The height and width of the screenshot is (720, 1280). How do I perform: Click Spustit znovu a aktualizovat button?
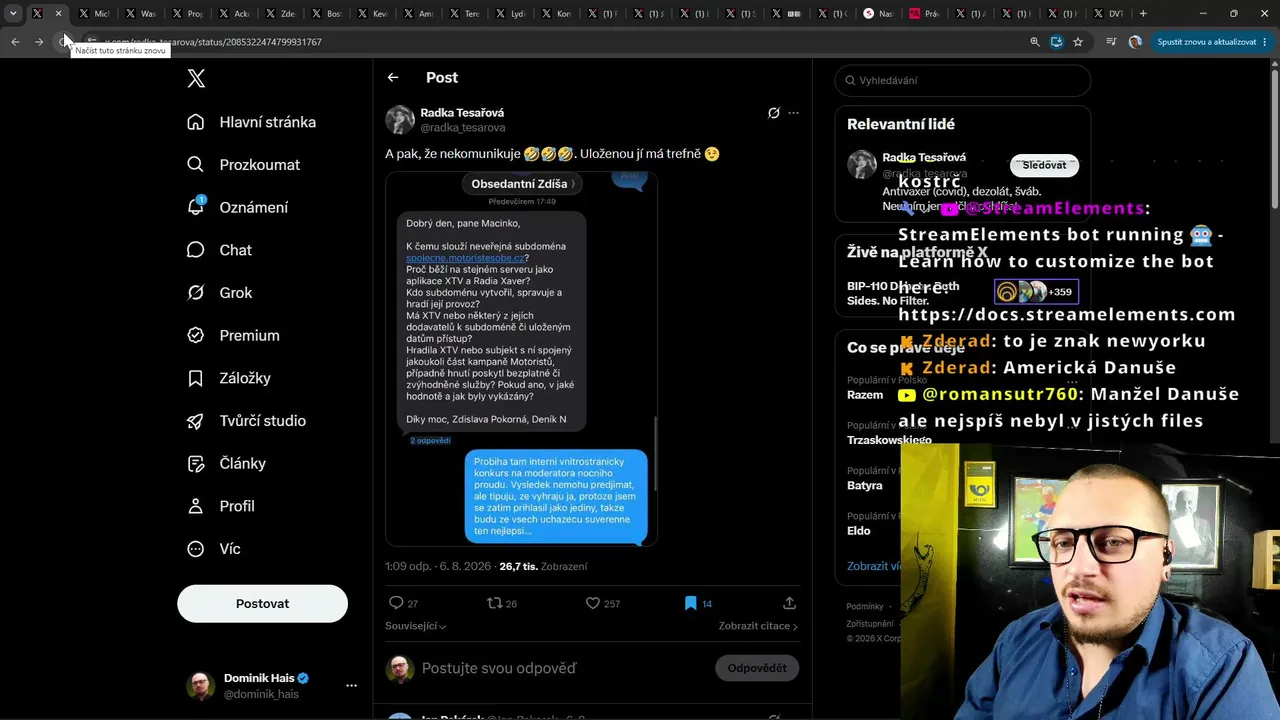click(1206, 42)
